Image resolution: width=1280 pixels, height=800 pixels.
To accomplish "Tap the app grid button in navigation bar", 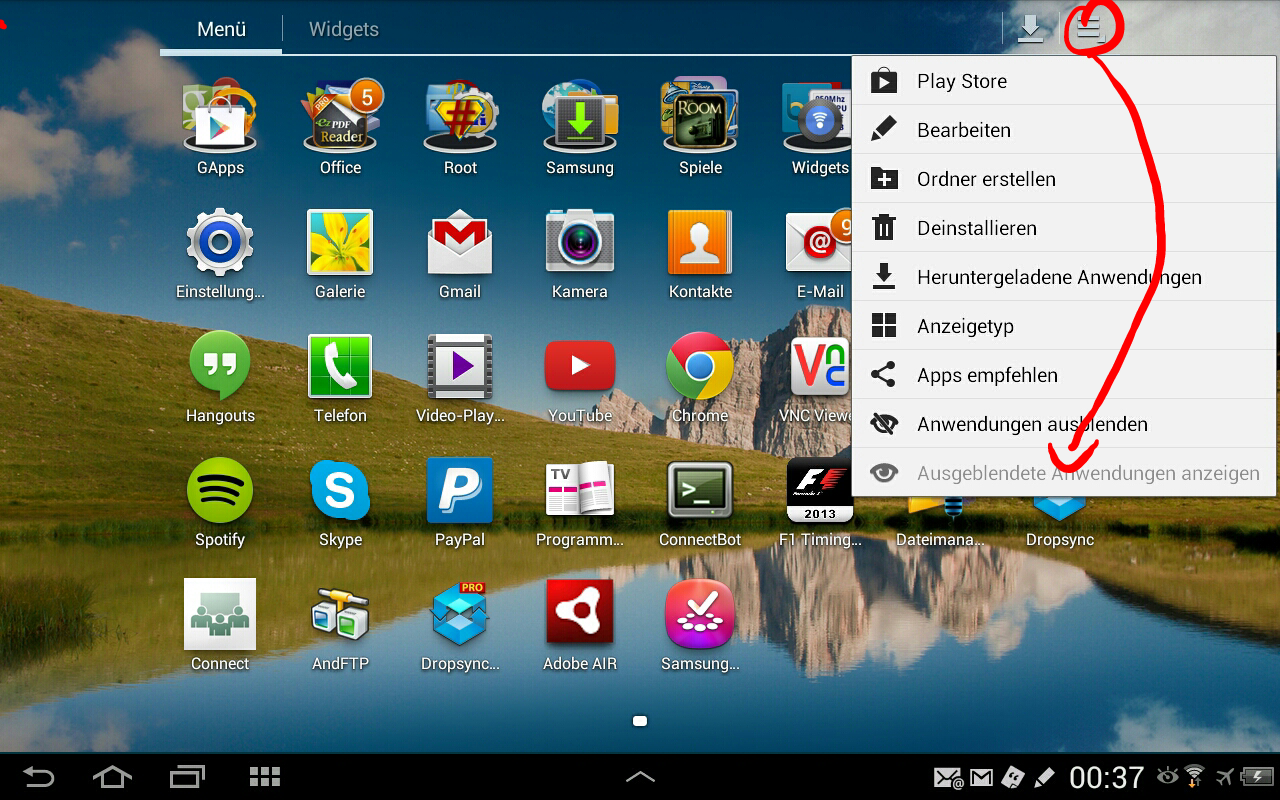I will [x=264, y=776].
